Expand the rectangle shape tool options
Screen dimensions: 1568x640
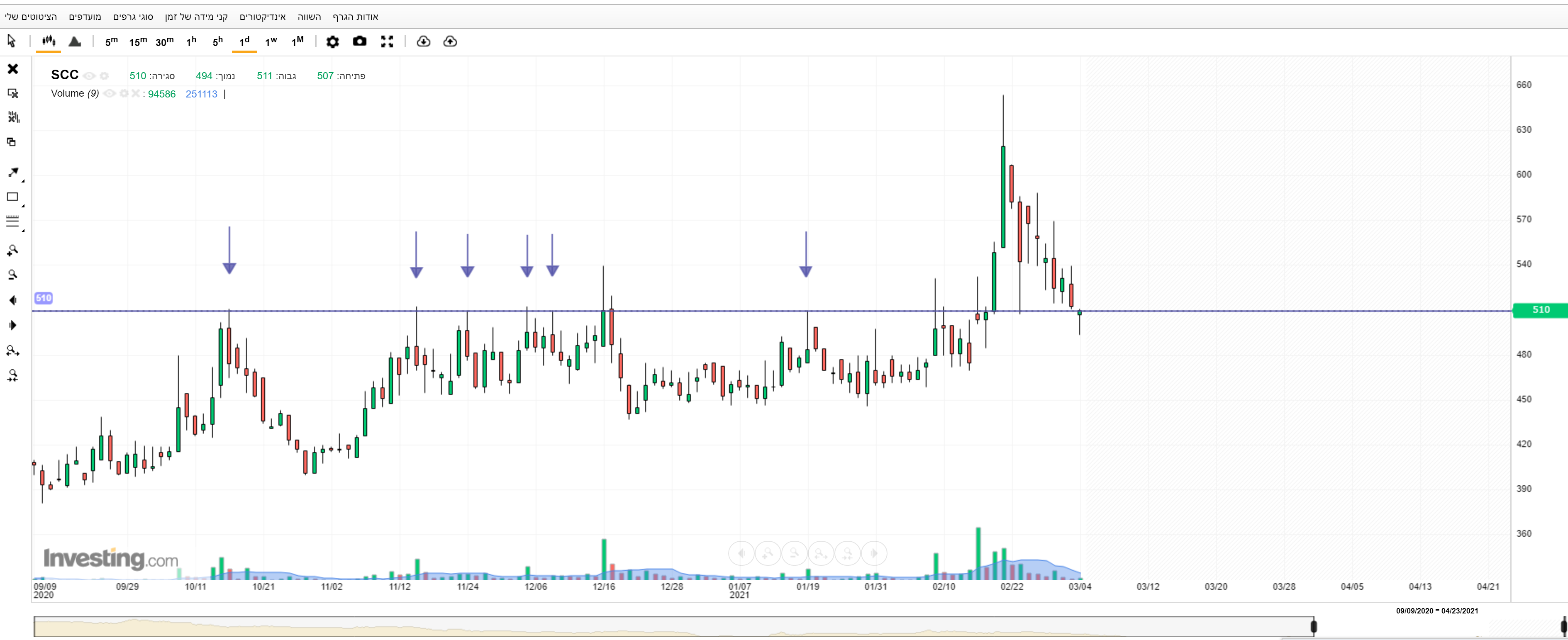pyautogui.click(x=23, y=206)
